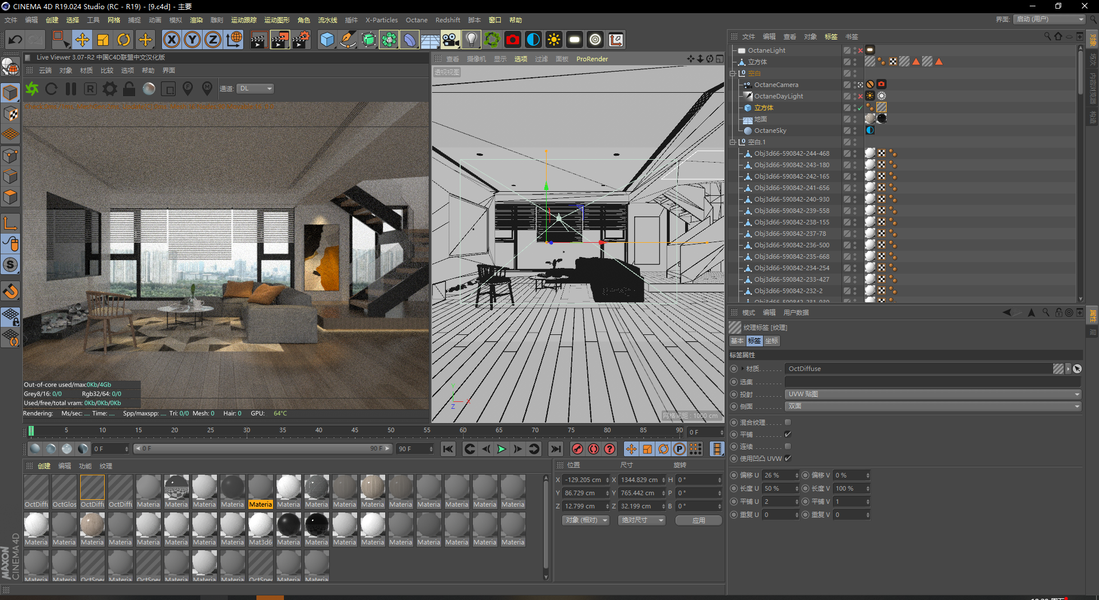Click the world coordinate system icon
Screen dimensions: 1099x600
234,40
